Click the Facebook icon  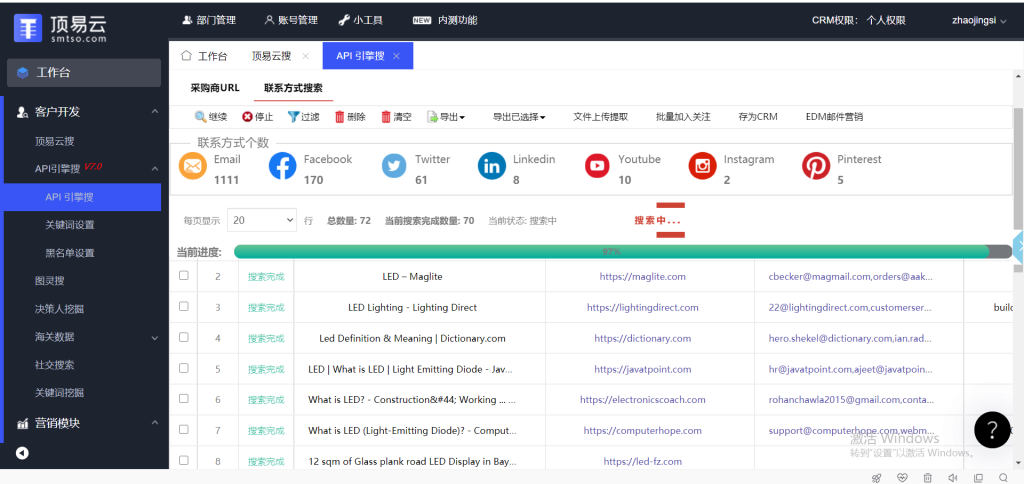click(x=283, y=167)
